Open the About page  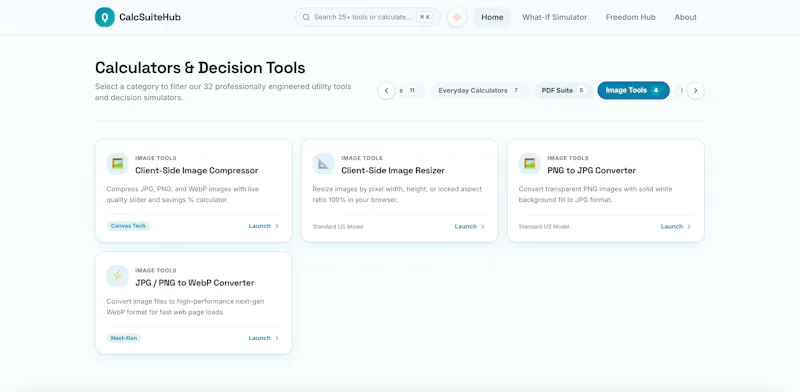[x=686, y=17]
